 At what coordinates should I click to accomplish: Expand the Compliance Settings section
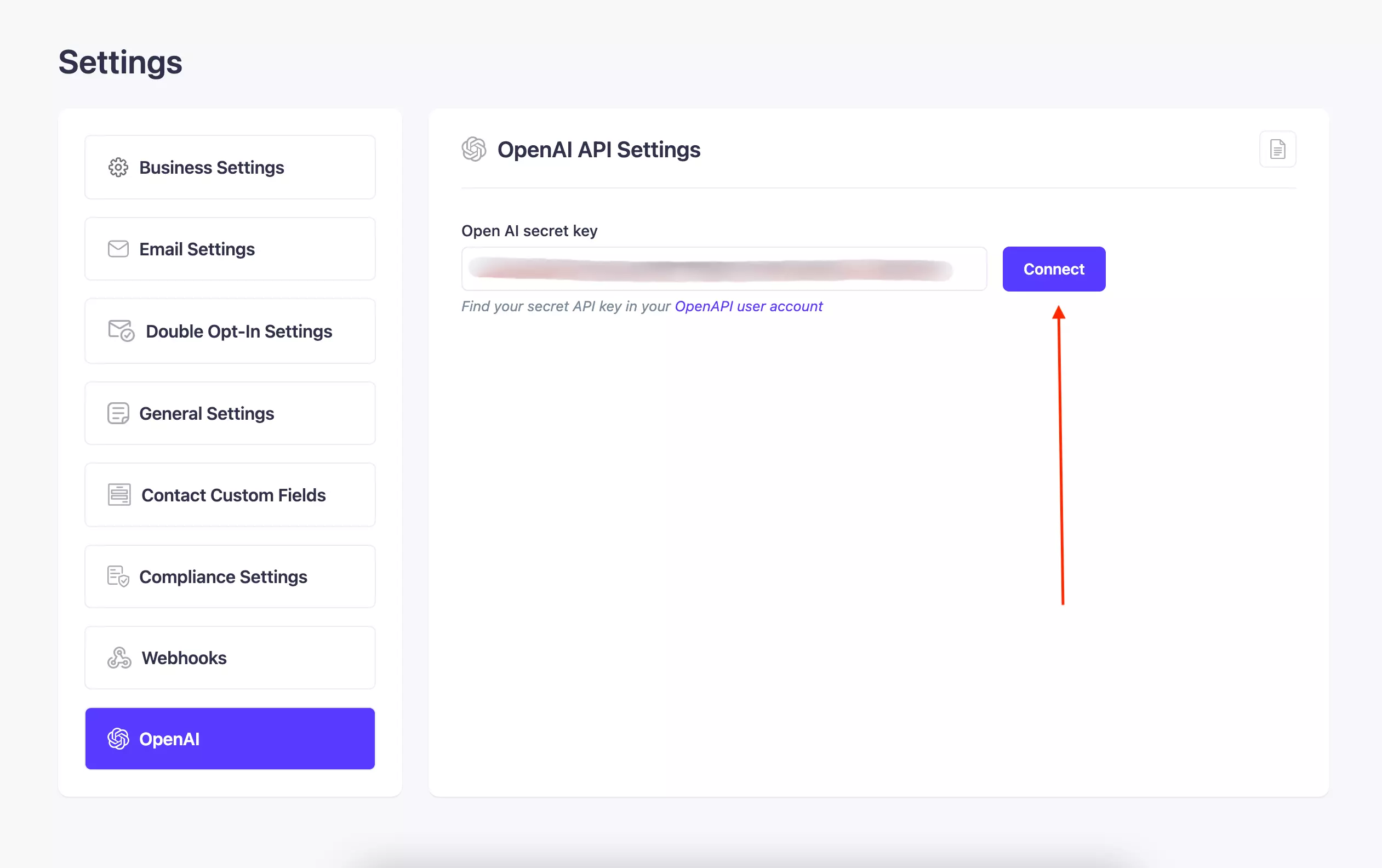[x=229, y=575]
